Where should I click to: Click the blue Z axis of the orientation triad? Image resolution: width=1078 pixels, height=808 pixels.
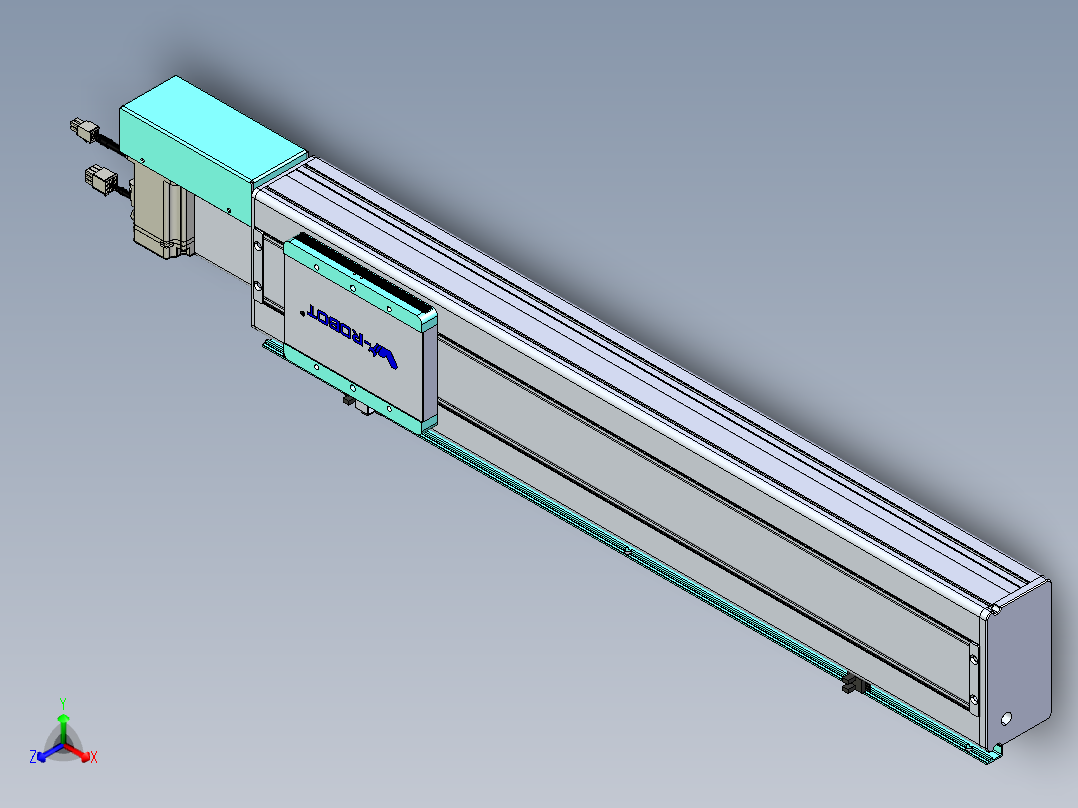click(47, 754)
